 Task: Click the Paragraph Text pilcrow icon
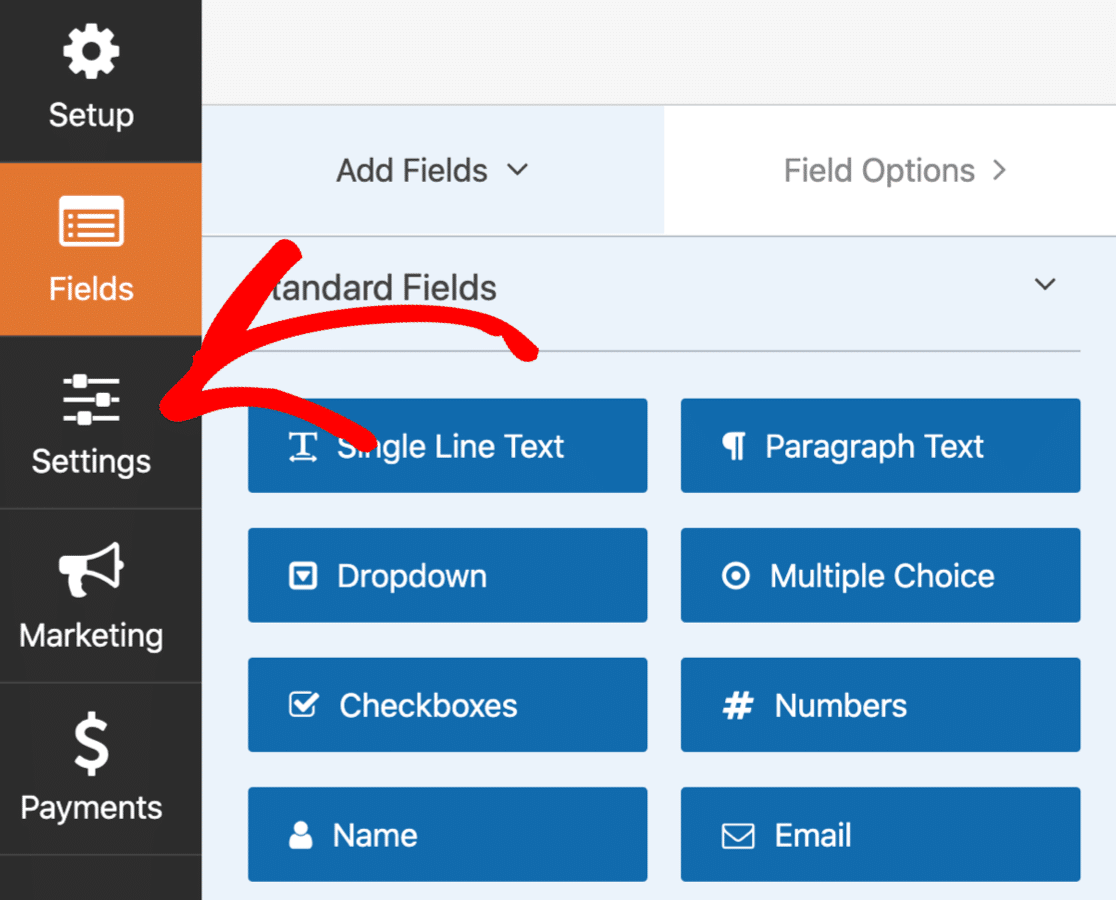coord(734,447)
